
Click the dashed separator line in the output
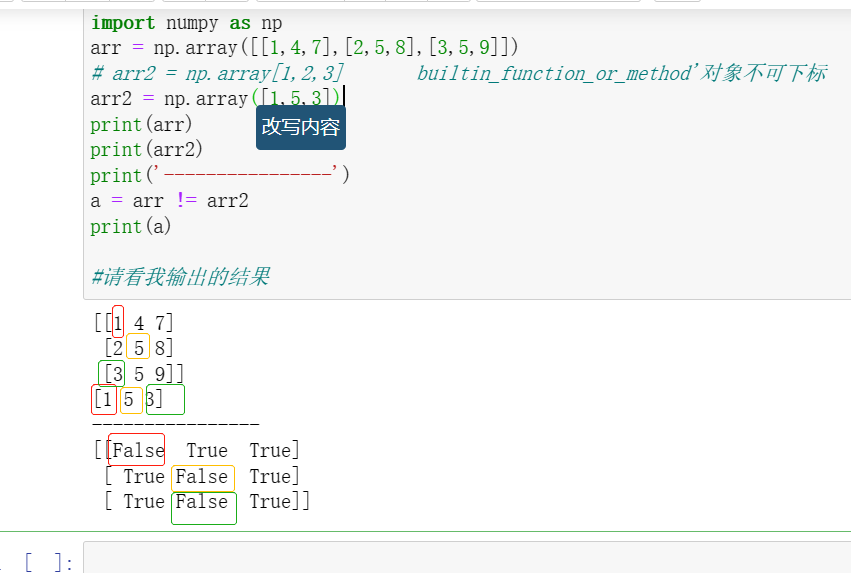click(176, 424)
